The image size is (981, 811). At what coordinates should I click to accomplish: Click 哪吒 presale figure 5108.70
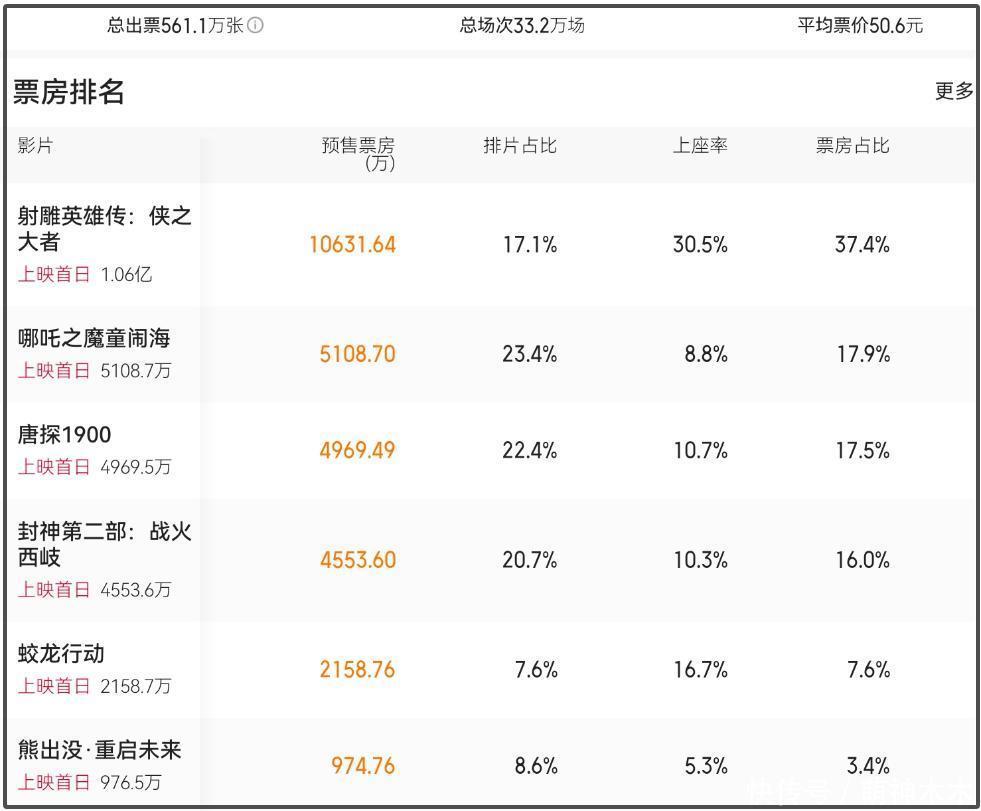(x=358, y=354)
